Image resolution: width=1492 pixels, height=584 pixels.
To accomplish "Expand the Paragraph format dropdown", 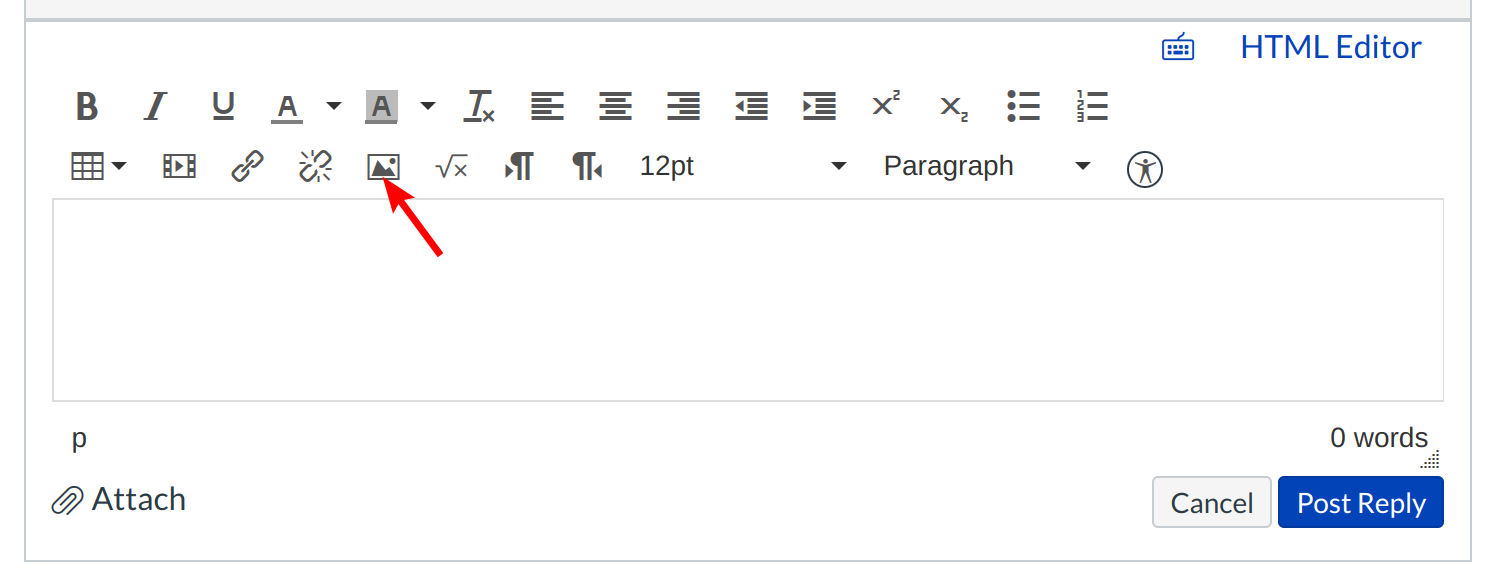I will point(986,166).
